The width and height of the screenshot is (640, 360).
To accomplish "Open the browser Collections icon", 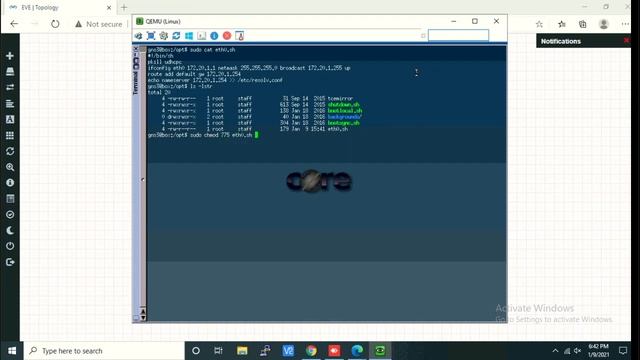I will click(582, 24).
